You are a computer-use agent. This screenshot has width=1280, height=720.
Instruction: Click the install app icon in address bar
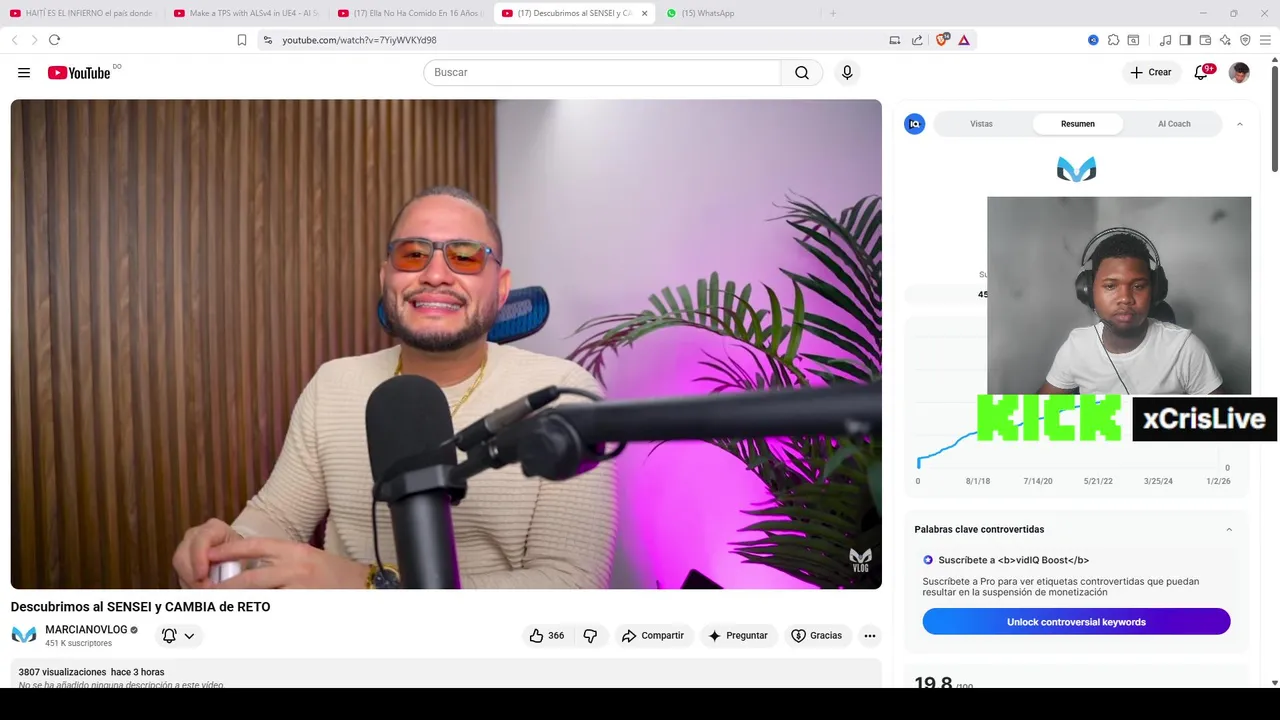(x=895, y=40)
